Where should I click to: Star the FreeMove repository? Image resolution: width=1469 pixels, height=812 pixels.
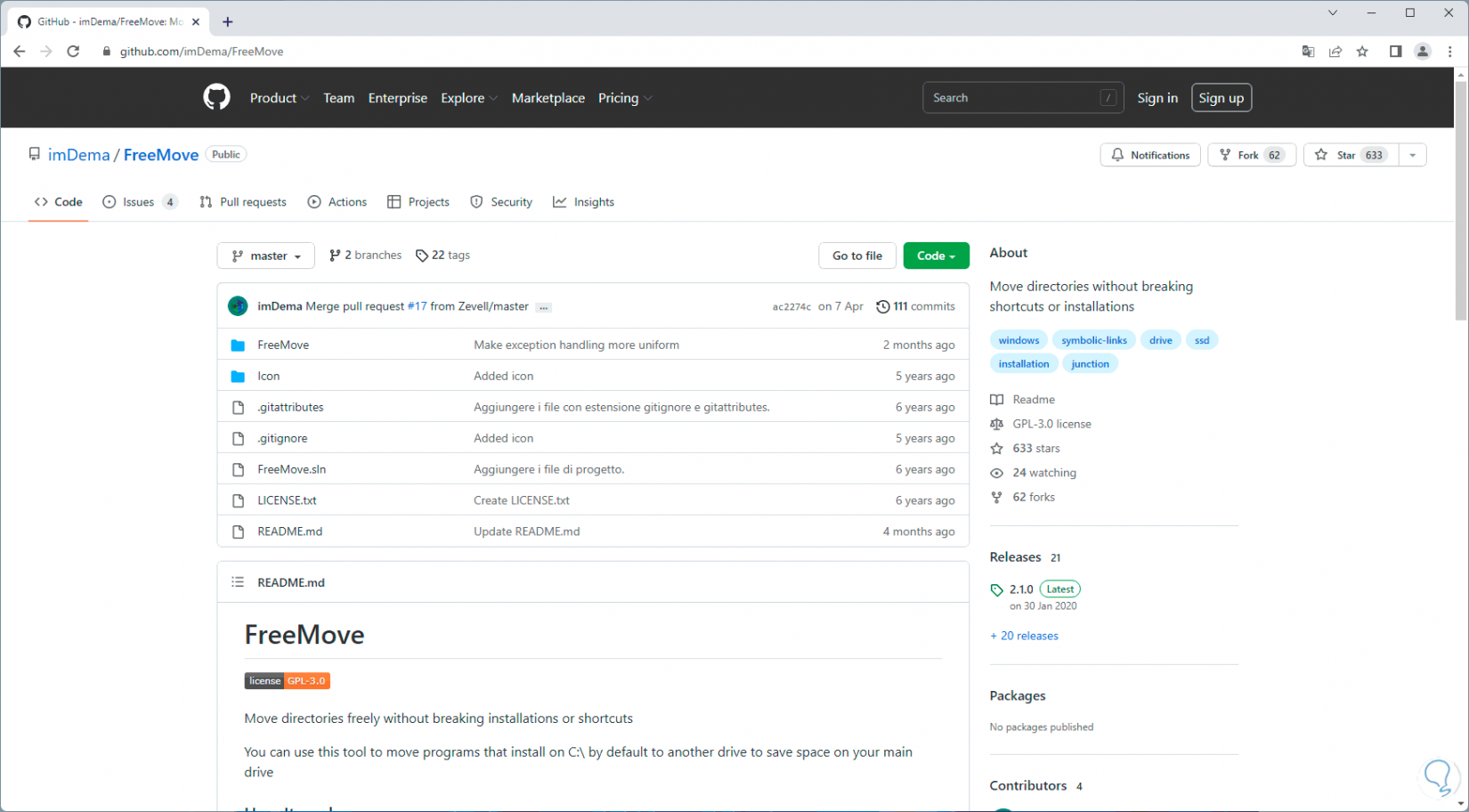coord(1351,155)
